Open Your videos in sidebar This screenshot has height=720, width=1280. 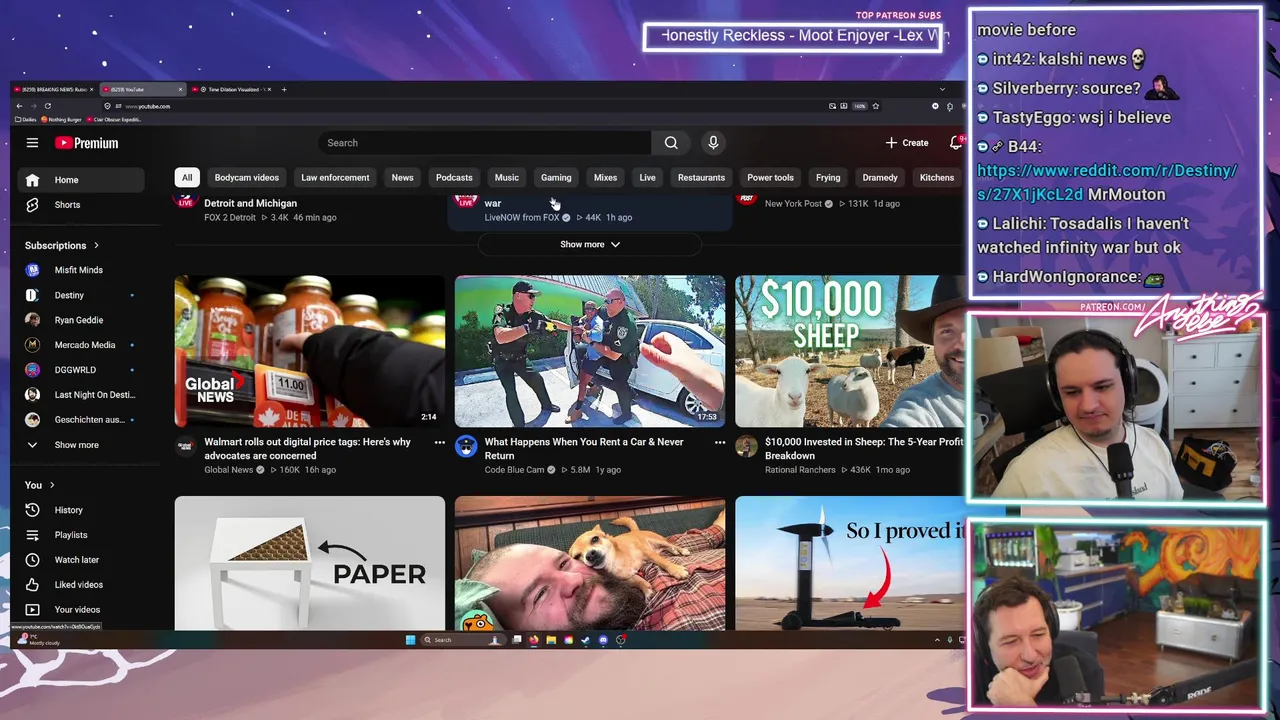(x=82, y=610)
